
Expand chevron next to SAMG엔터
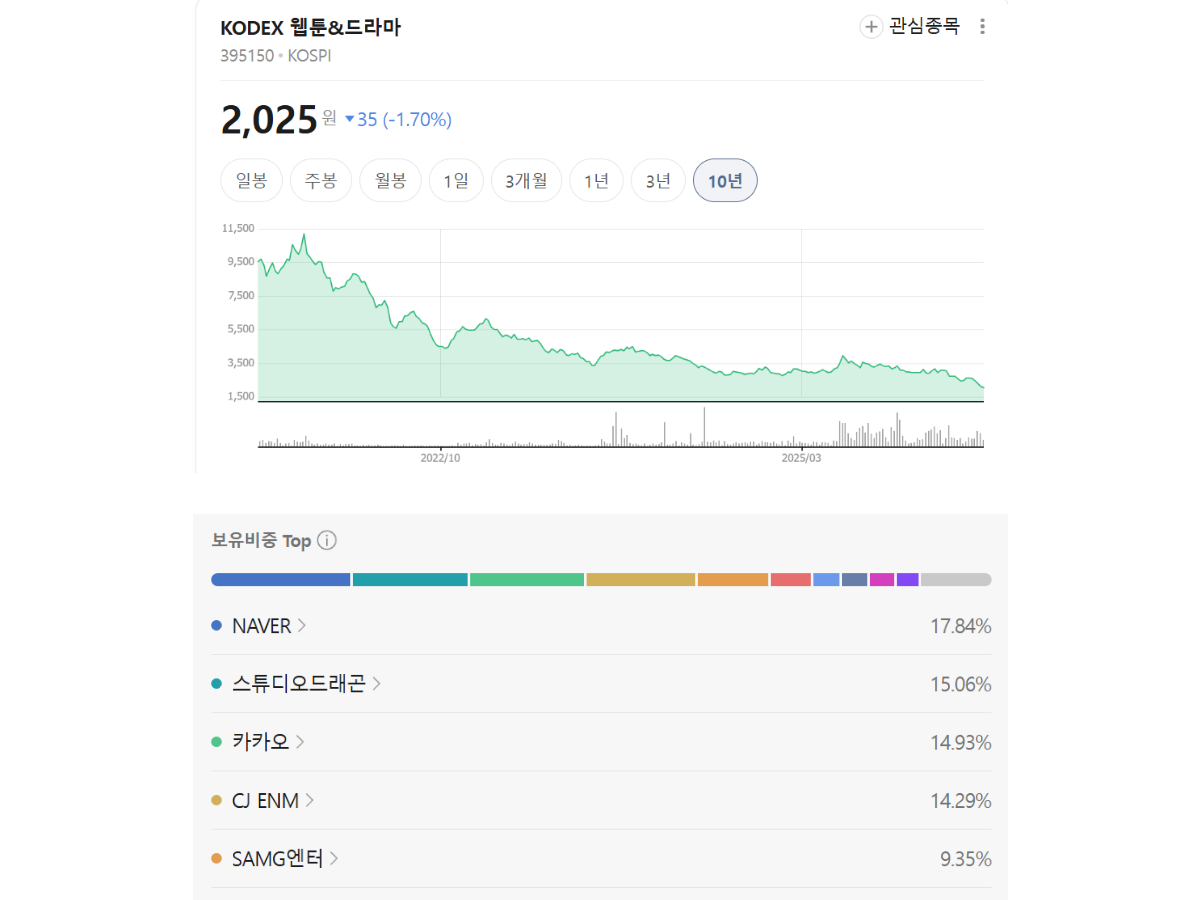pyautogui.click(x=334, y=858)
